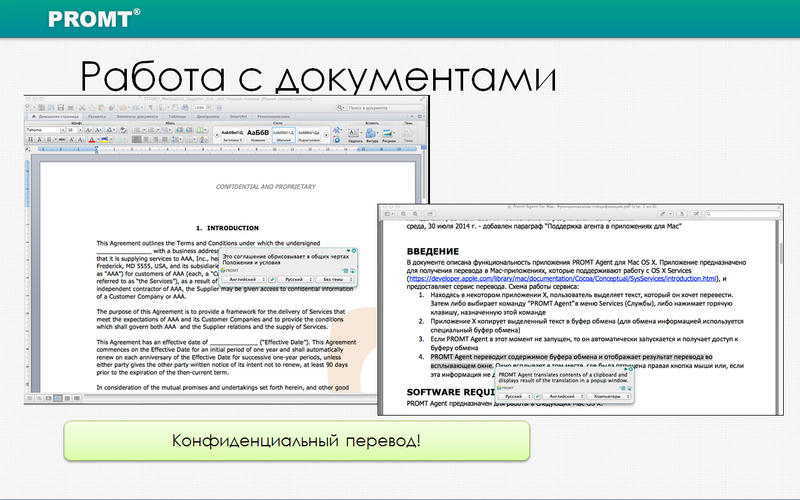Switch to the Разметка ribbon tab
The width and height of the screenshot is (800, 500).
pyautogui.click(x=97, y=116)
